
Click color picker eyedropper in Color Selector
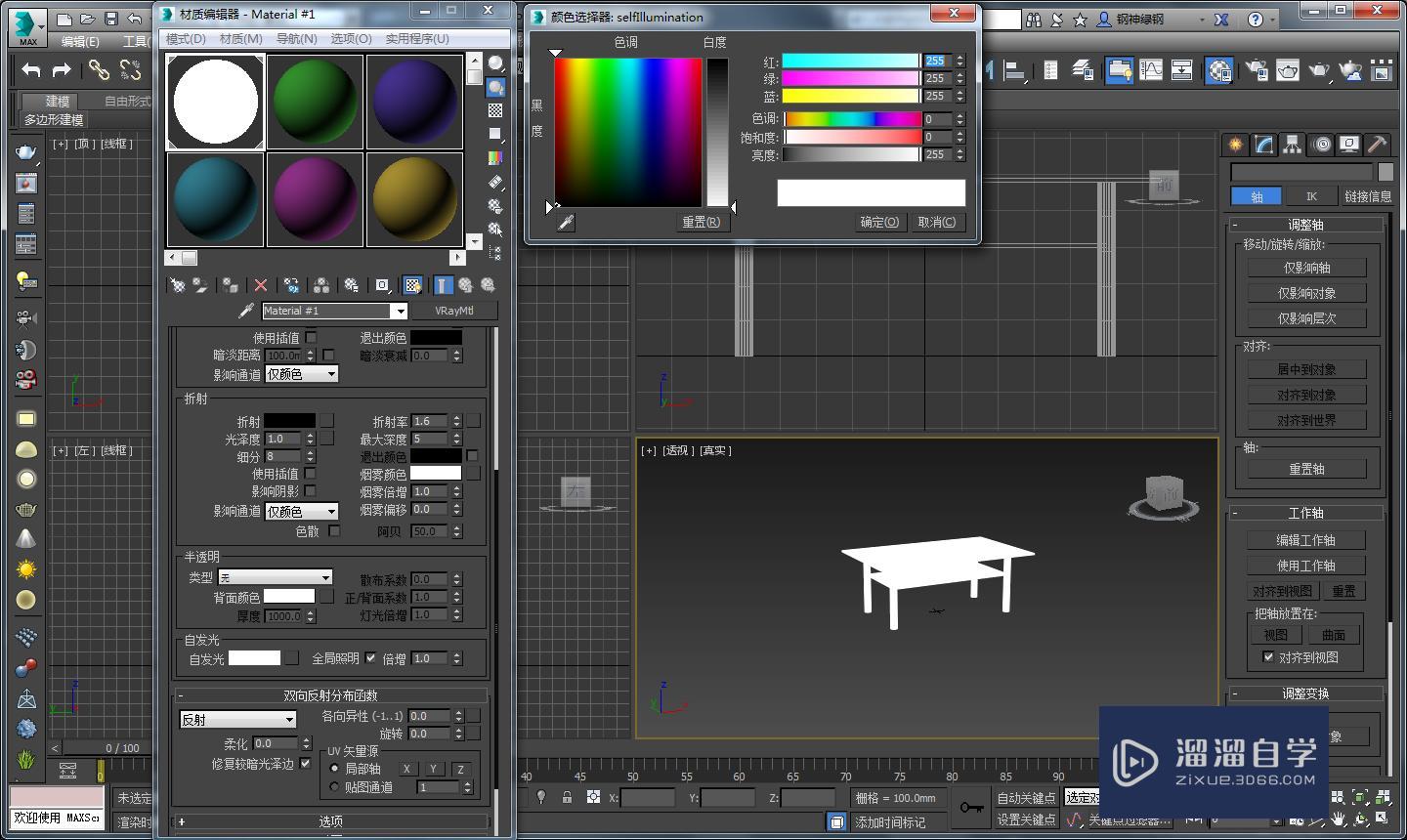[566, 223]
